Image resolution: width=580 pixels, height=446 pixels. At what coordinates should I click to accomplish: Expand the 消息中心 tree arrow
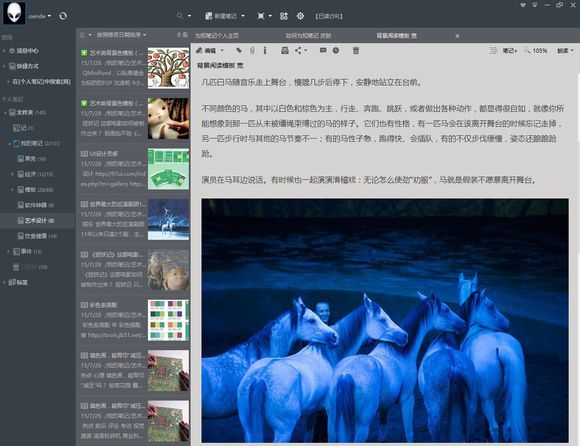click(x=4, y=51)
